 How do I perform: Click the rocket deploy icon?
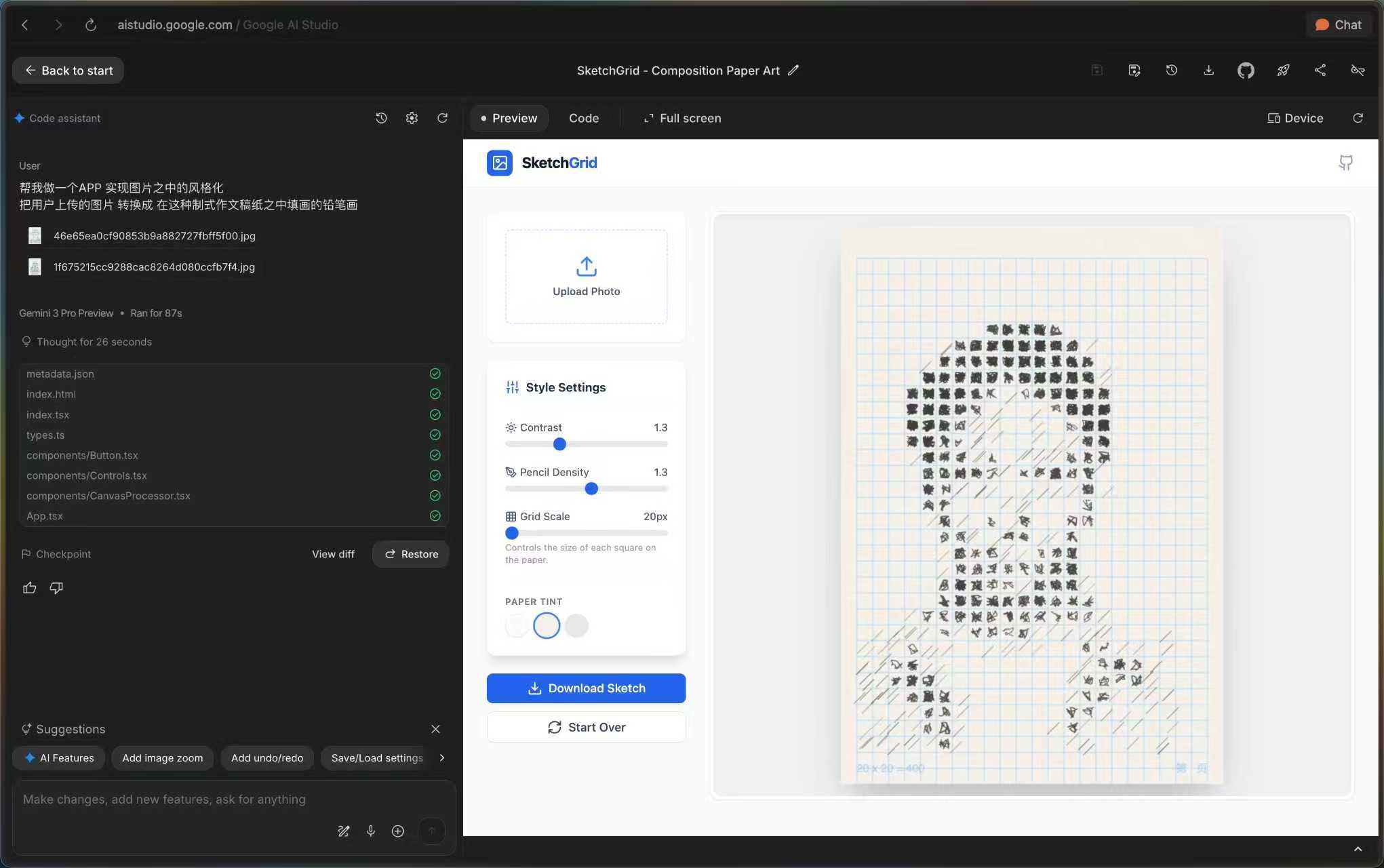coord(1282,71)
